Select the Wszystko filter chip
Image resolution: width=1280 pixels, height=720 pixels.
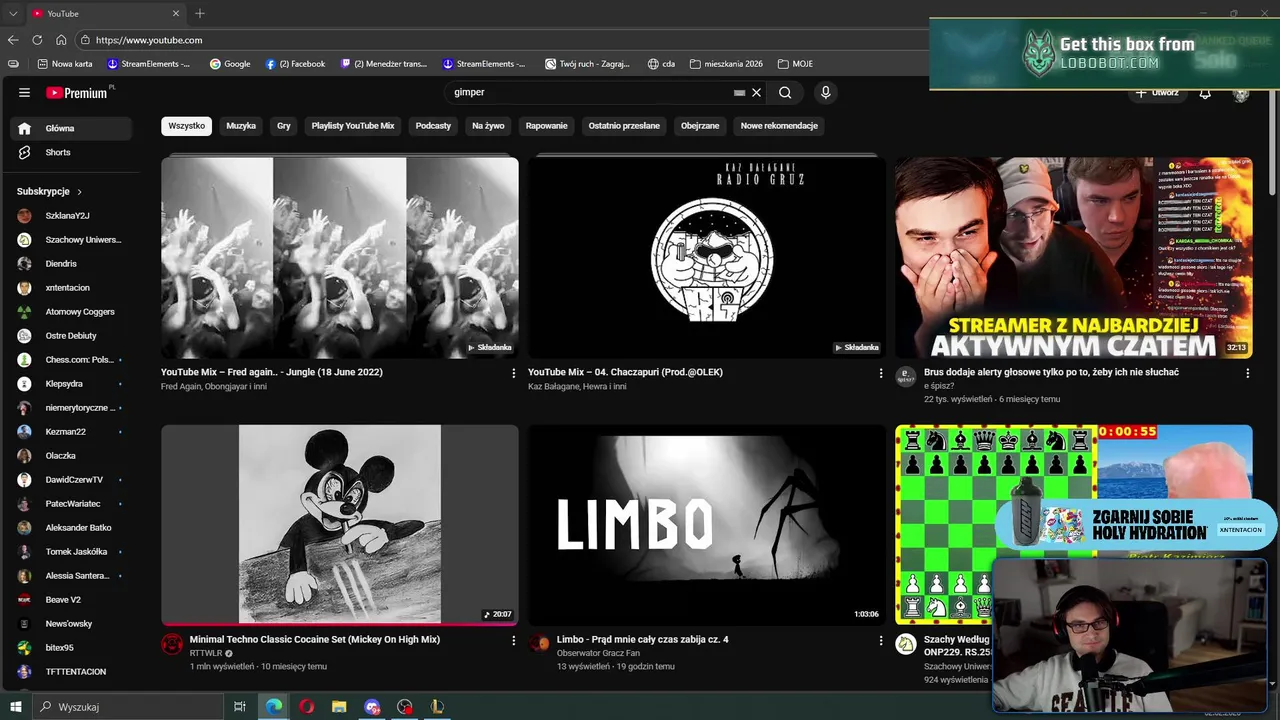(x=186, y=126)
